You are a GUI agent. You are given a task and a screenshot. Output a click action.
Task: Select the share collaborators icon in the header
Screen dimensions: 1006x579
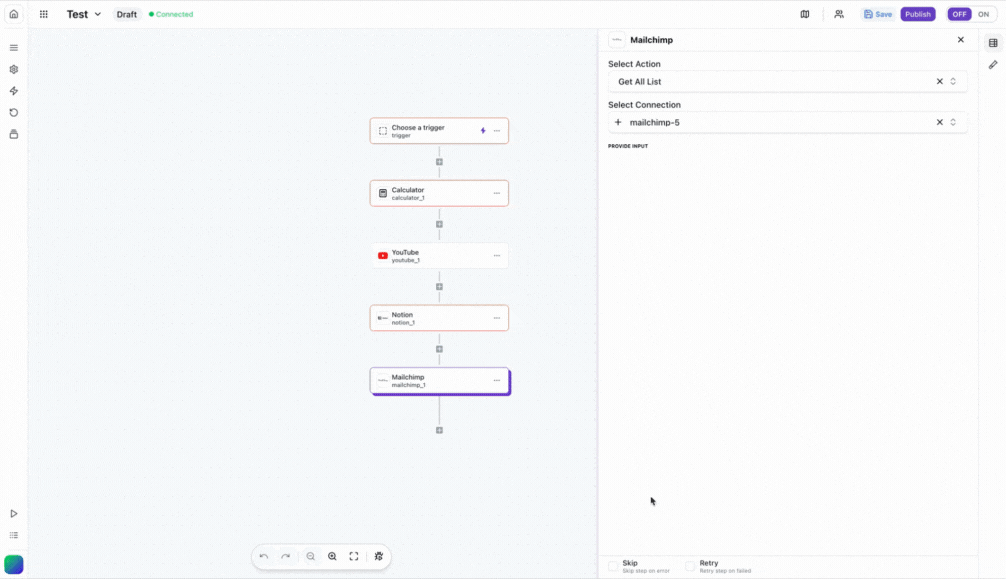point(839,14)
